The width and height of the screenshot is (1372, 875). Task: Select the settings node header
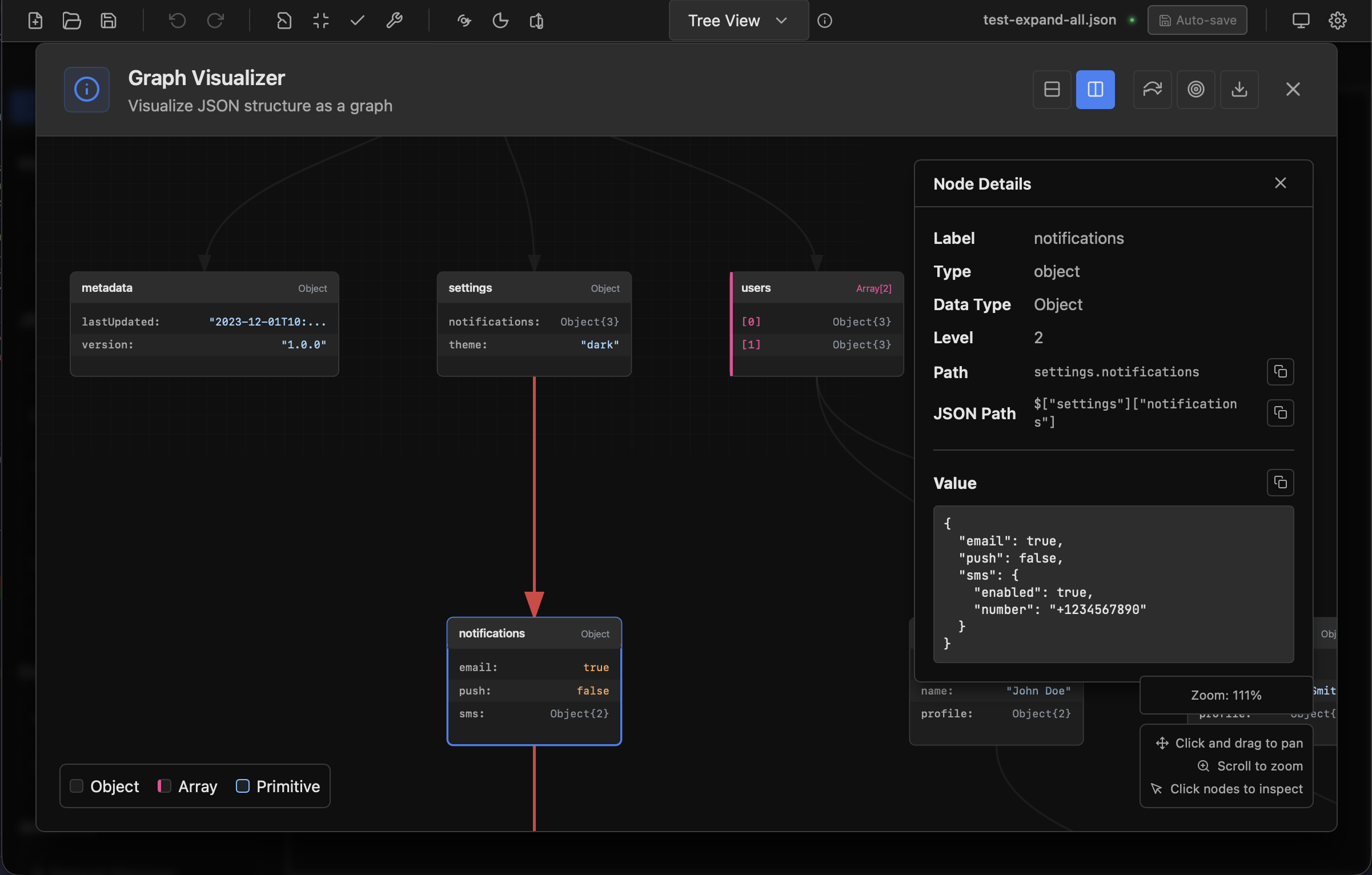[x=533, y=288]
